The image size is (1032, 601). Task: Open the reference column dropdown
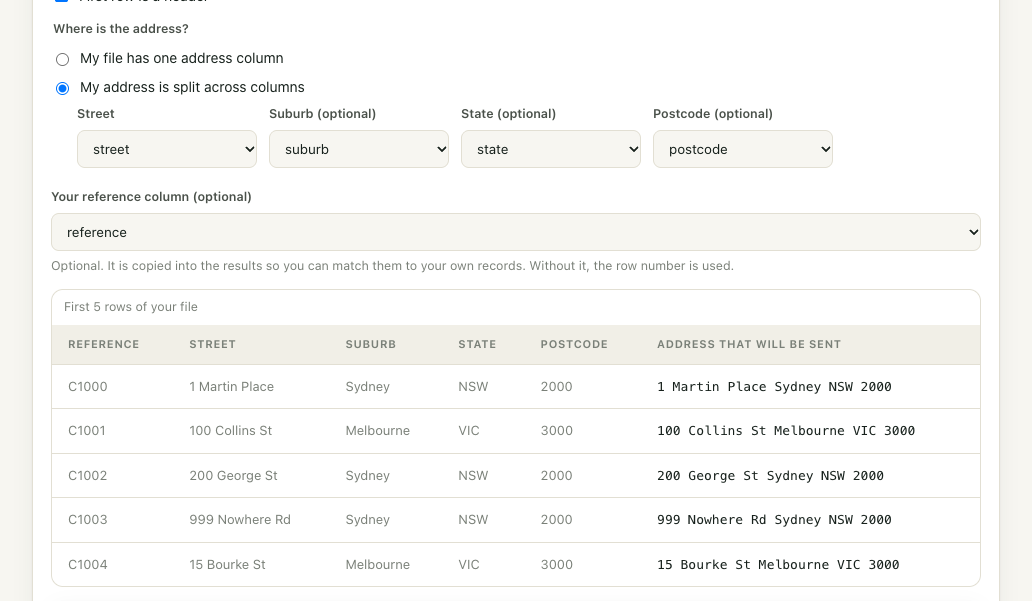click(x=516, y=232)
